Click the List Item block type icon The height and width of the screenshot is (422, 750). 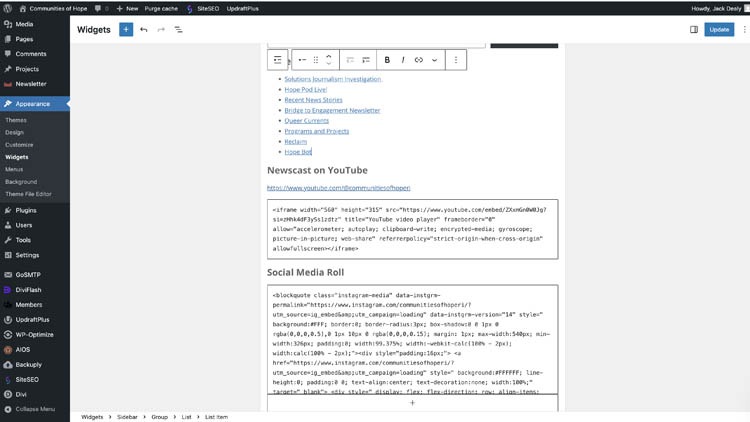pos(302,60)
